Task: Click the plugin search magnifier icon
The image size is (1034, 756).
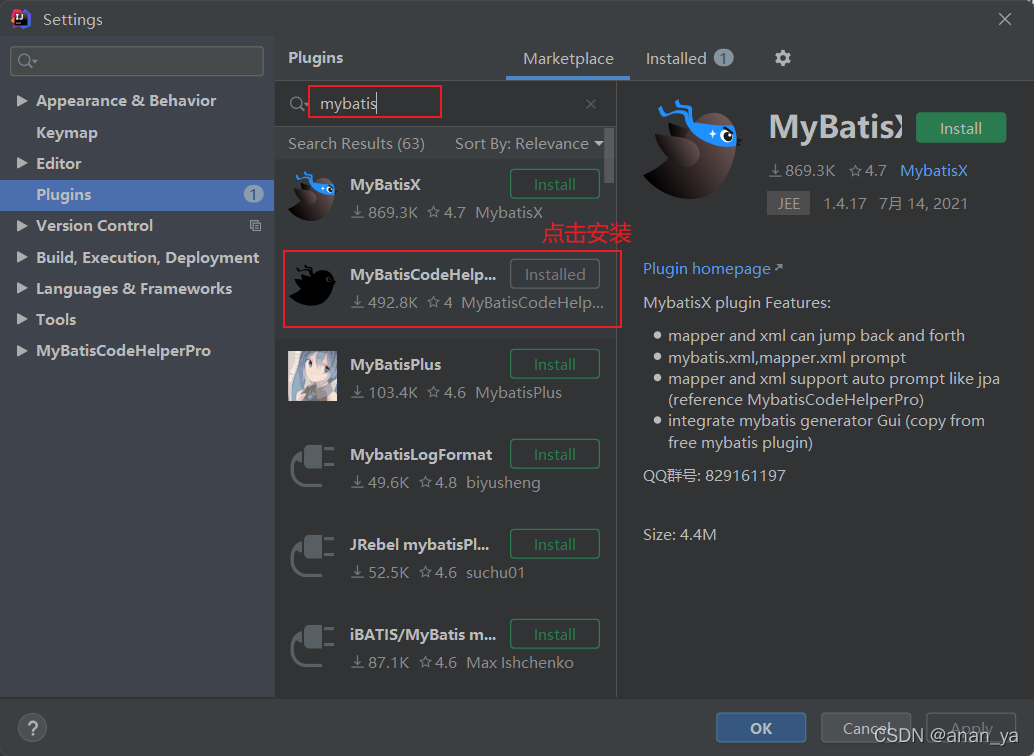Action: (x=298, y=104)
